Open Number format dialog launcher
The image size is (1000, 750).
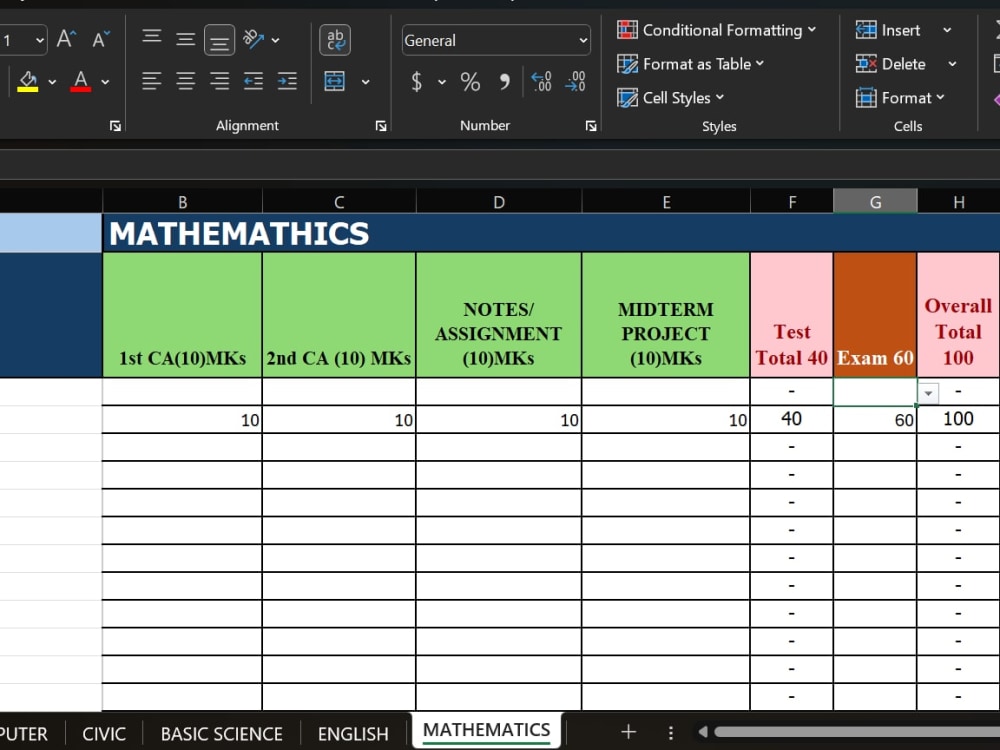click(x=591, y=126)
